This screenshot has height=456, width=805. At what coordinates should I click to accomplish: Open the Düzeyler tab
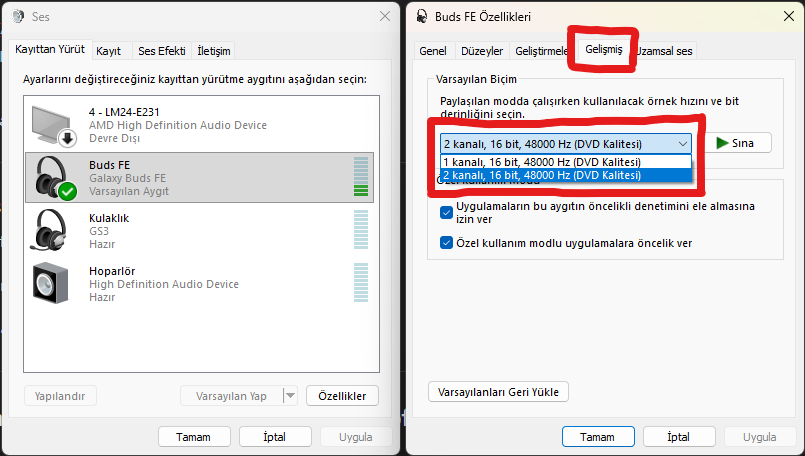click(x=482, y=51)
